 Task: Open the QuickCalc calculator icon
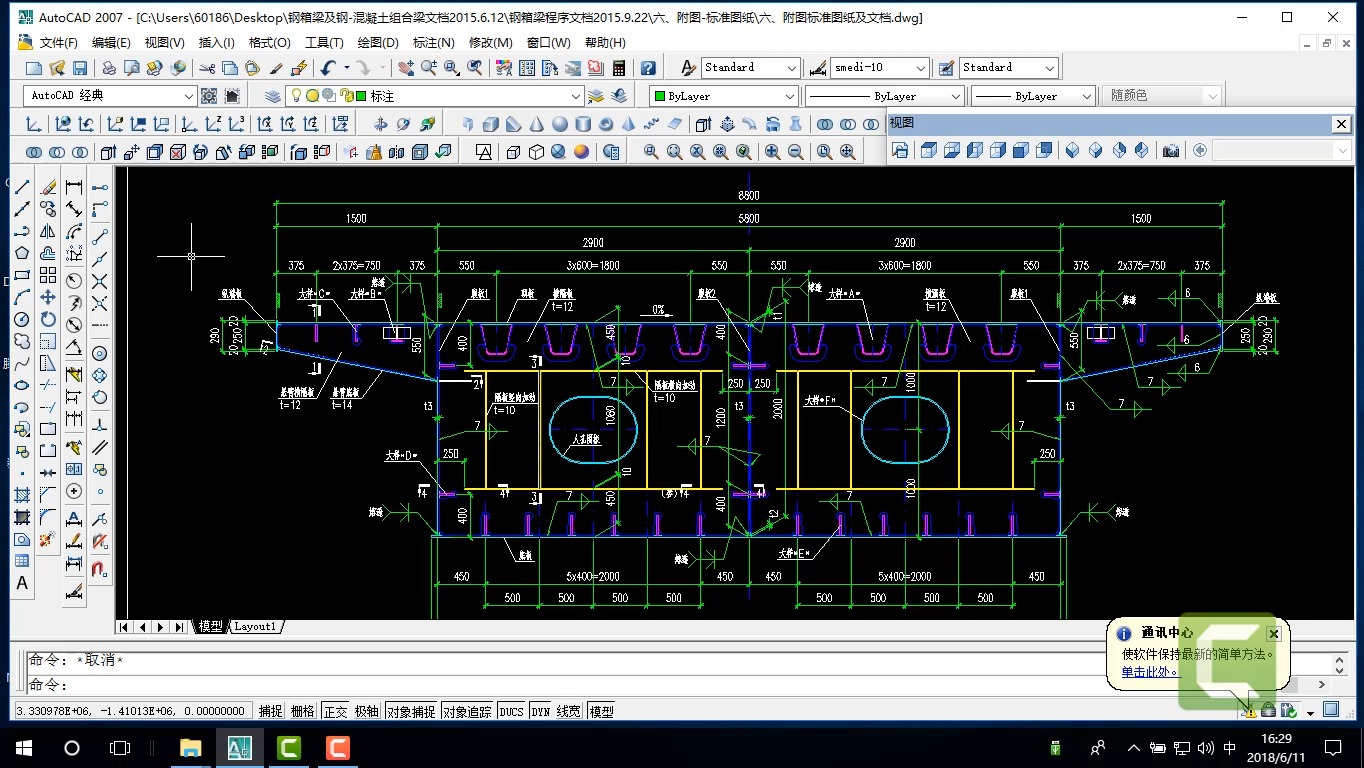click(619, 68)
